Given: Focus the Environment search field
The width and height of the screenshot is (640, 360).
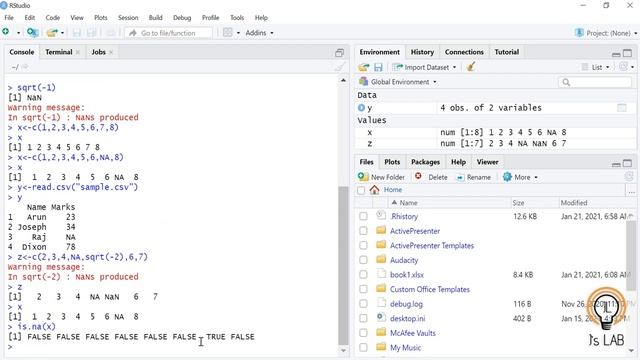Looking at the screenshot, I should (595, 82).
